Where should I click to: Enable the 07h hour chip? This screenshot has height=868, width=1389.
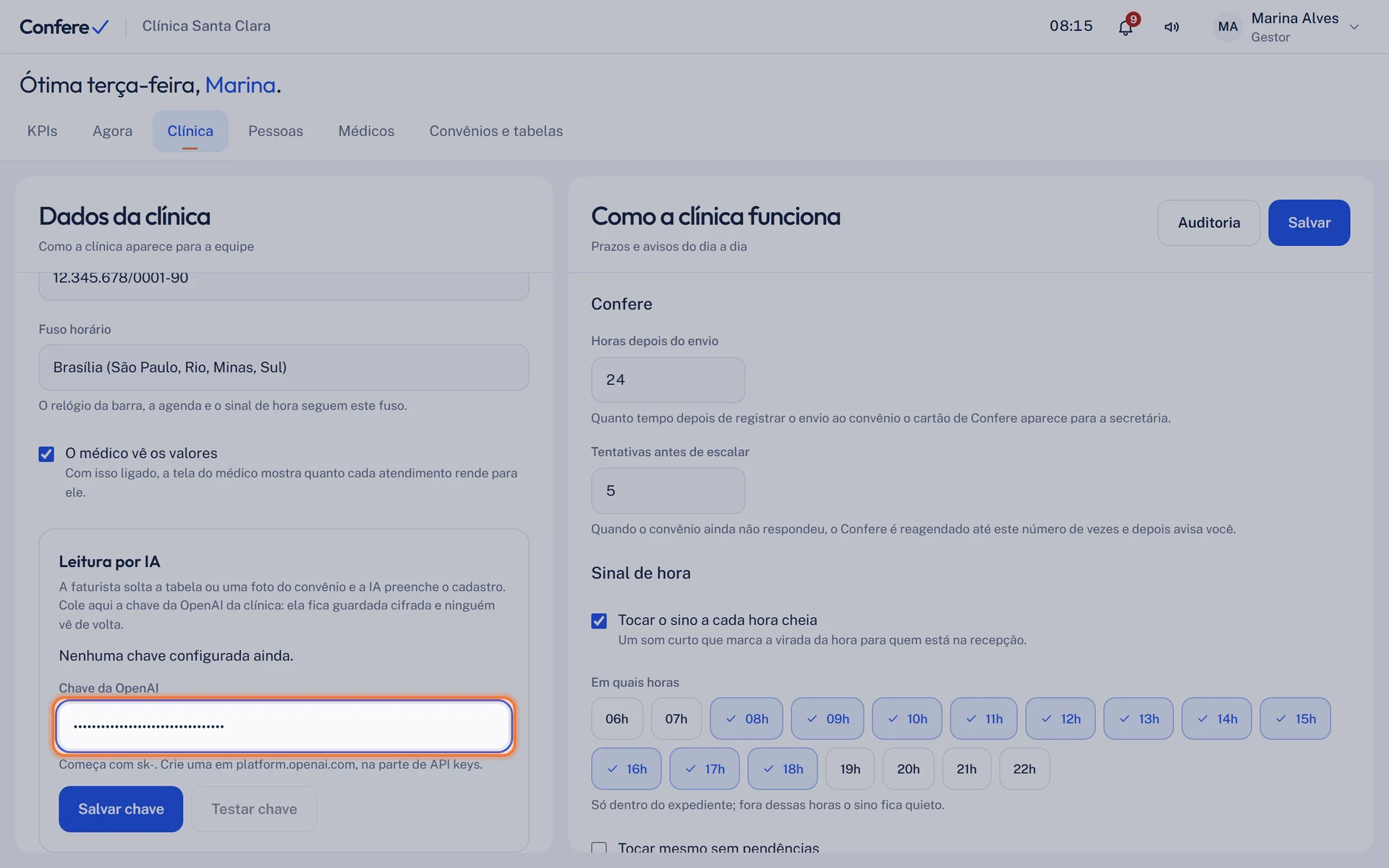676,718
